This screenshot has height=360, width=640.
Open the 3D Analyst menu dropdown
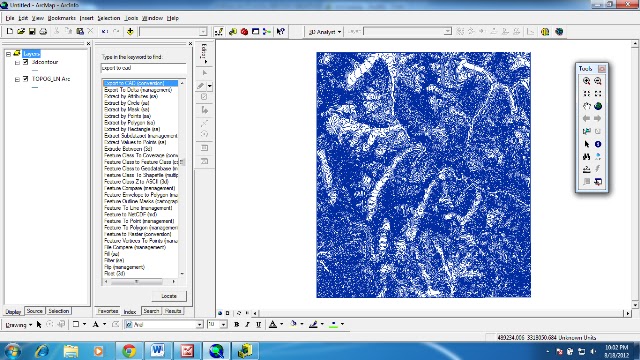[325, 31]
